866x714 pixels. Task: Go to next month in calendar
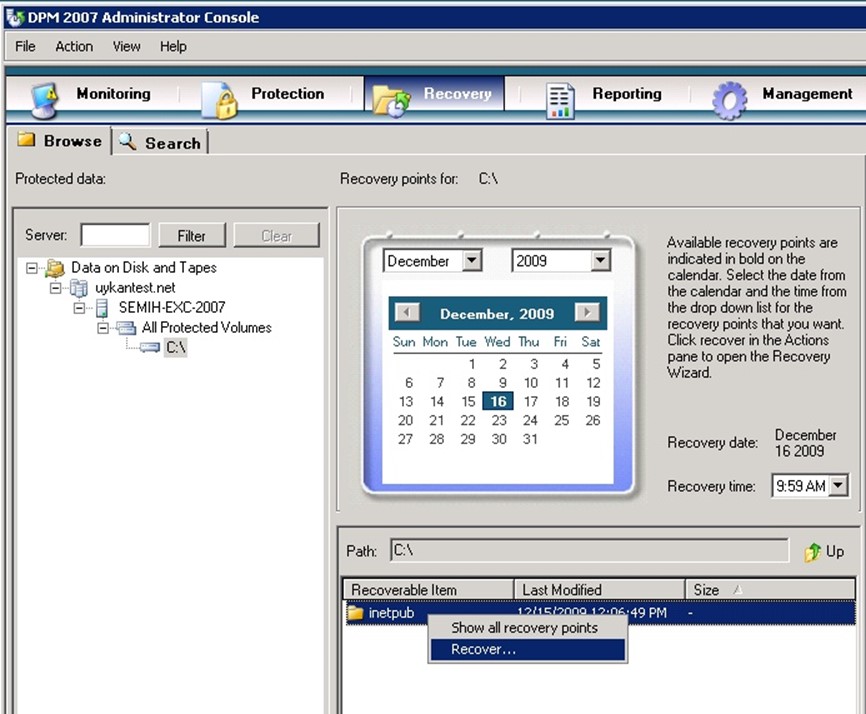click(587, 313)
